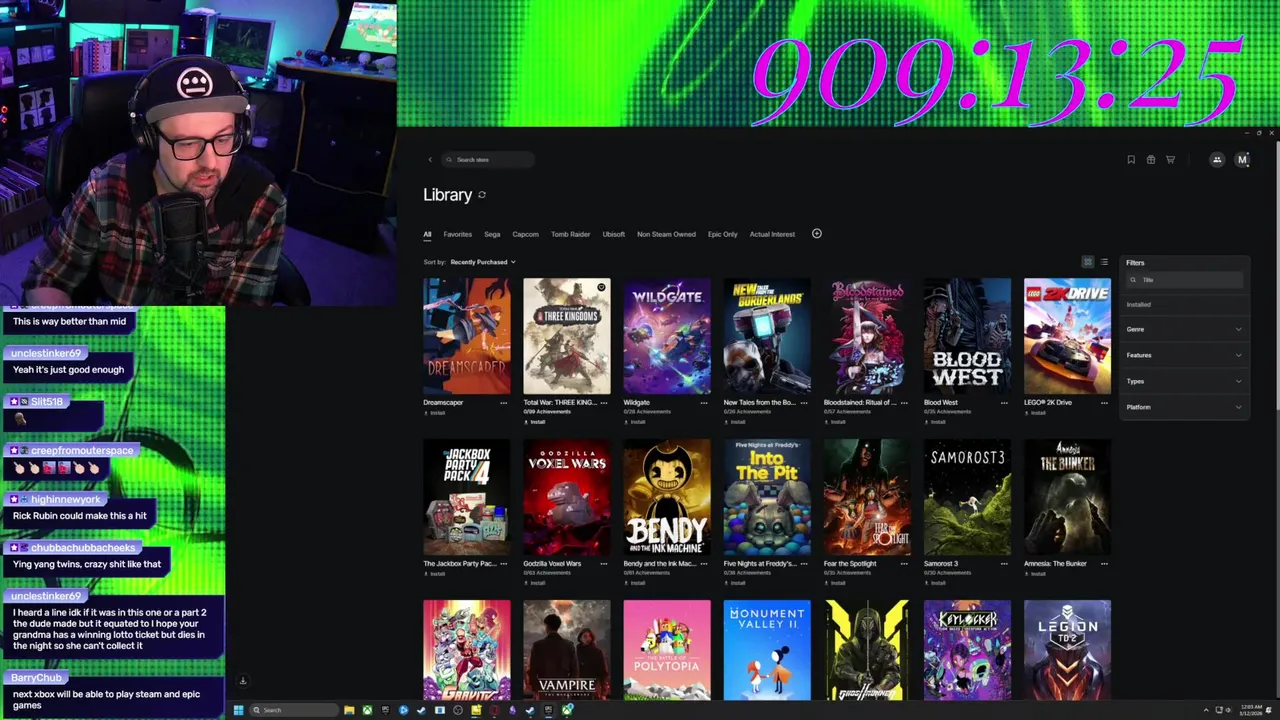Click Install under Blood West

point(935,422)
